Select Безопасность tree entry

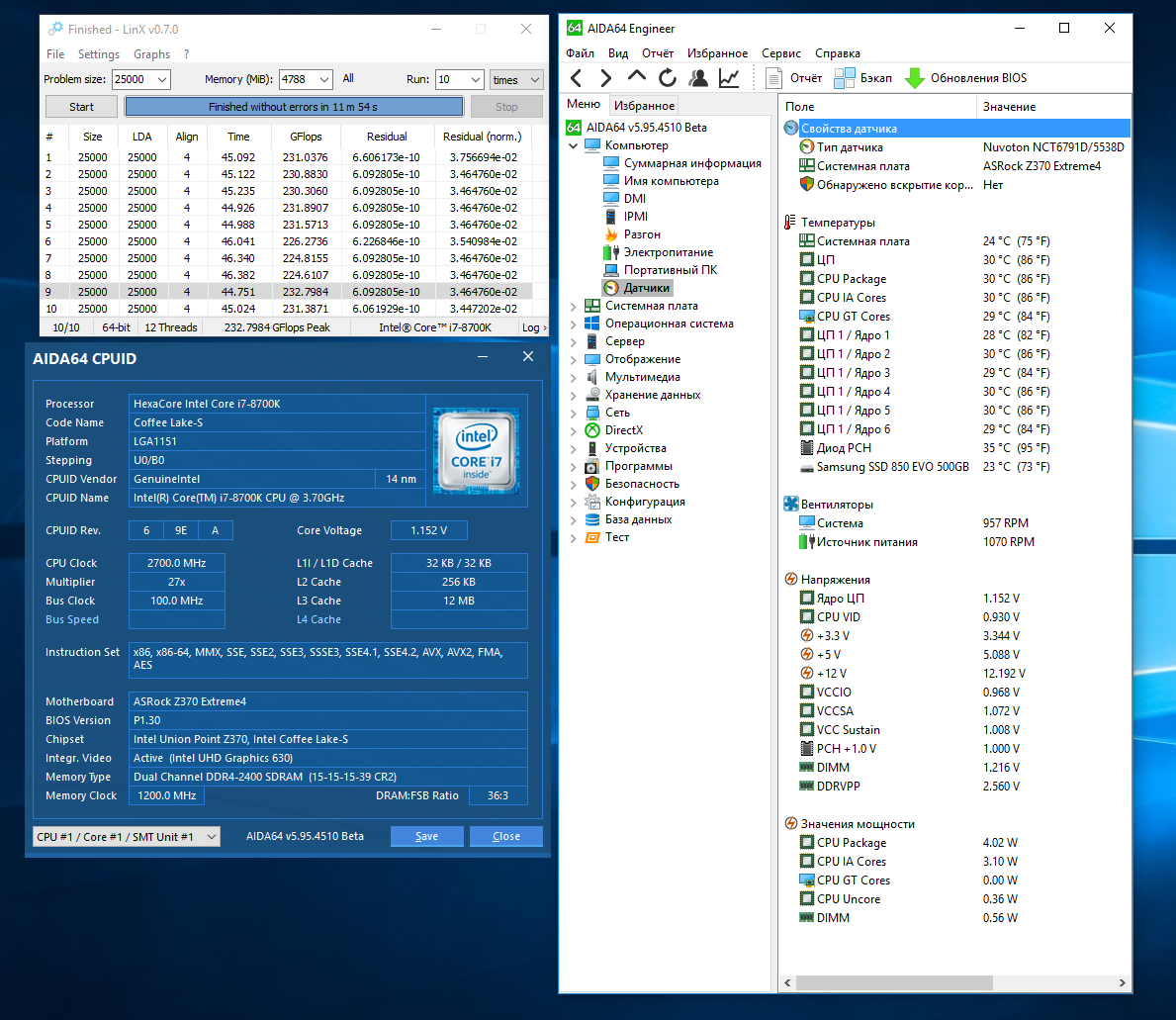[x=632, y=484]
